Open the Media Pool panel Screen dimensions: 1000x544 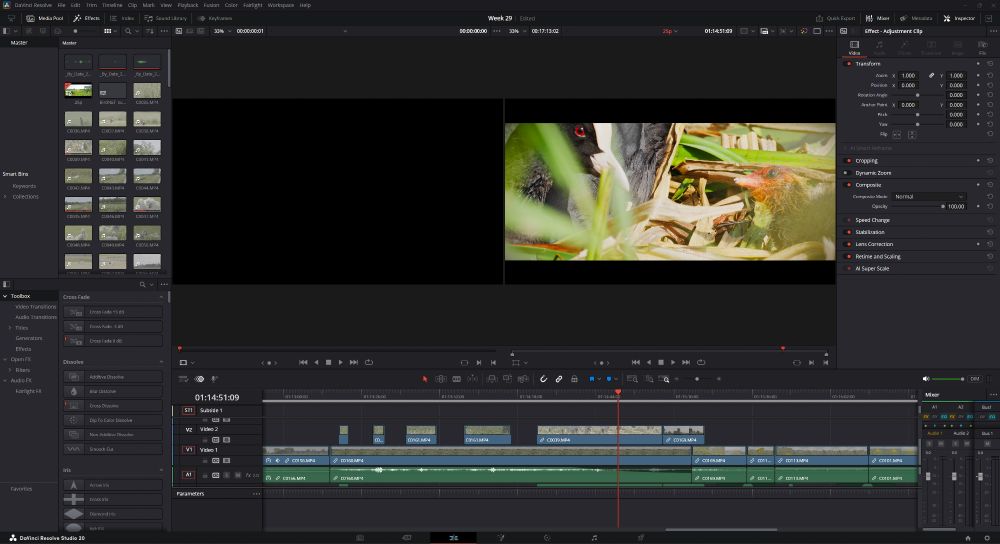click(x=45, y=18)
